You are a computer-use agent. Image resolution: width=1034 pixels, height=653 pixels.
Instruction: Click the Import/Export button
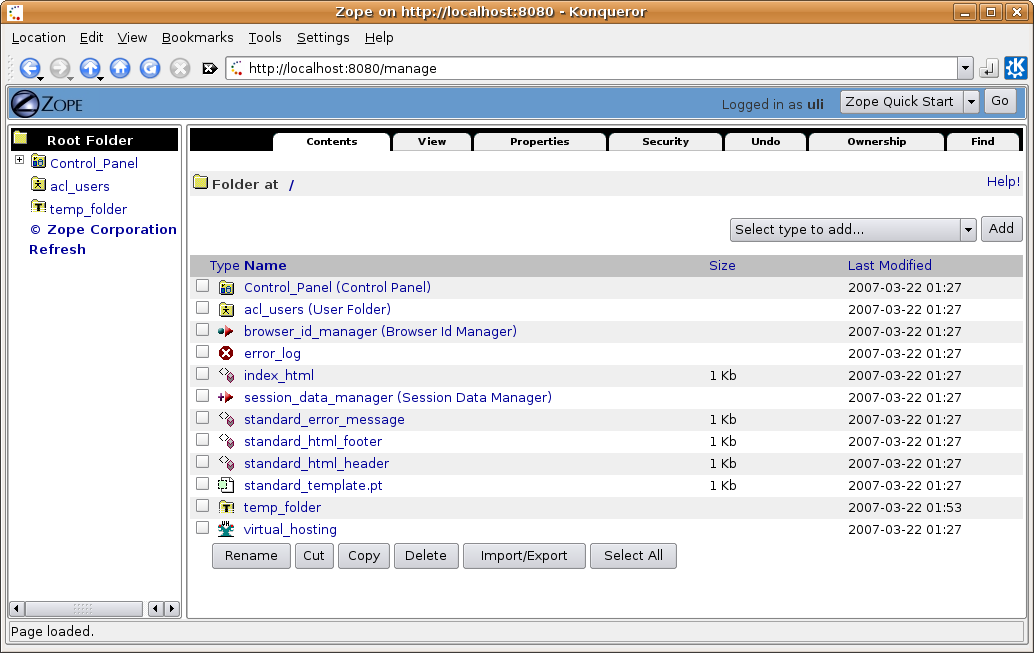[524, 555]
